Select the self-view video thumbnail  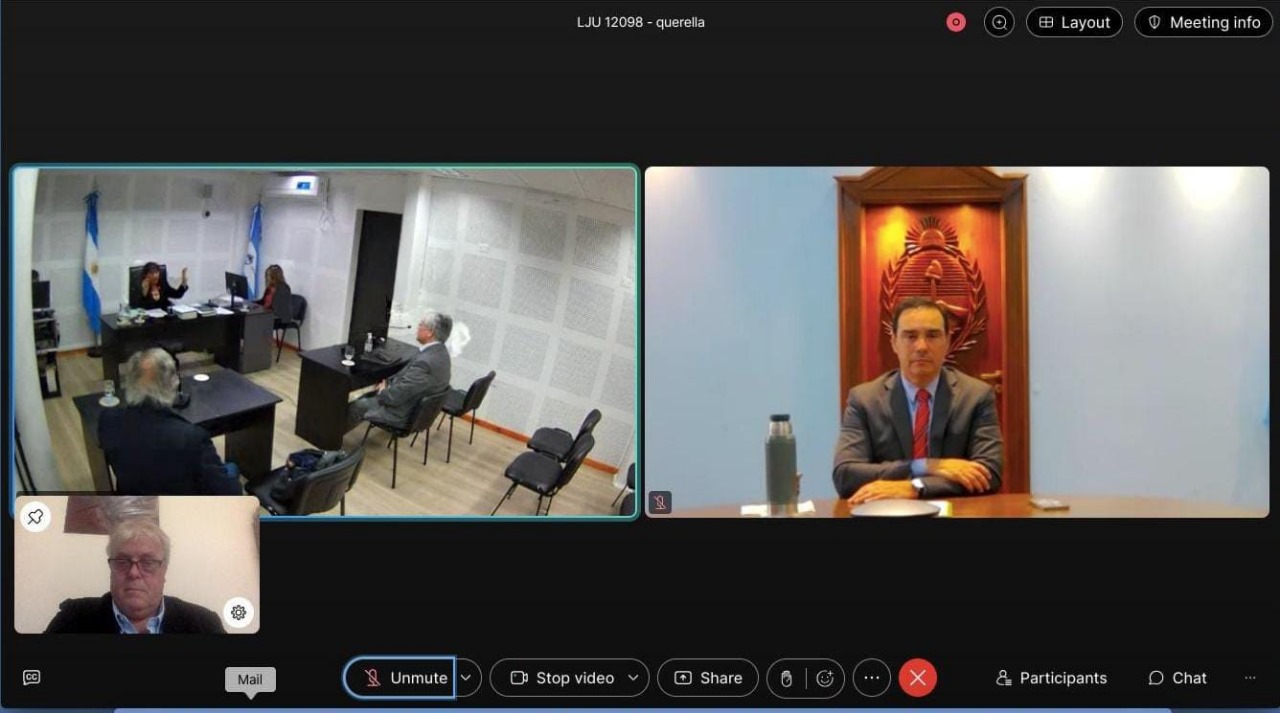137,565
